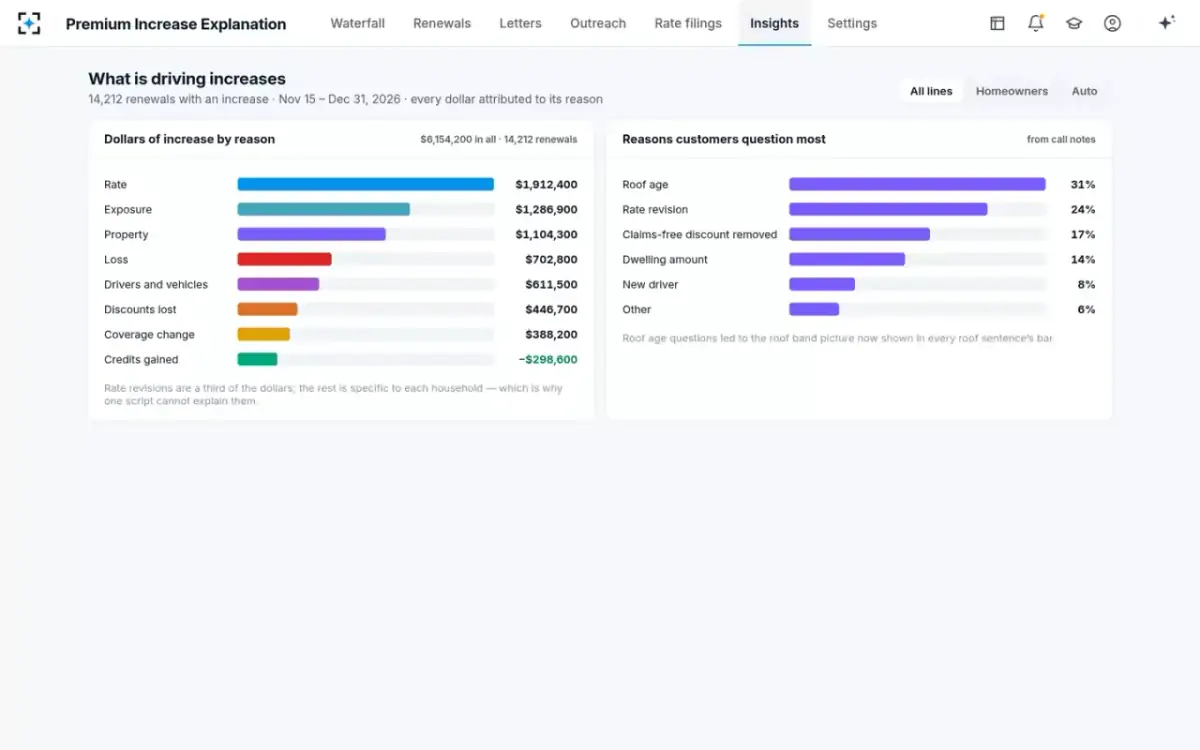The height and width of the screenshot is (750, 1200).
Task: Filter by Homeowners line
Action: click(x=1012, y=91)
